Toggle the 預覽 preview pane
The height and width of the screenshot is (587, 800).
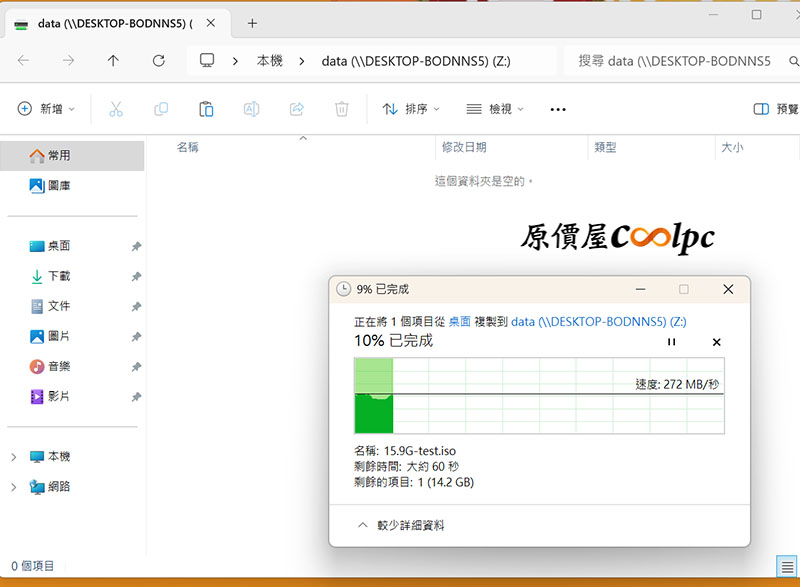776,109
